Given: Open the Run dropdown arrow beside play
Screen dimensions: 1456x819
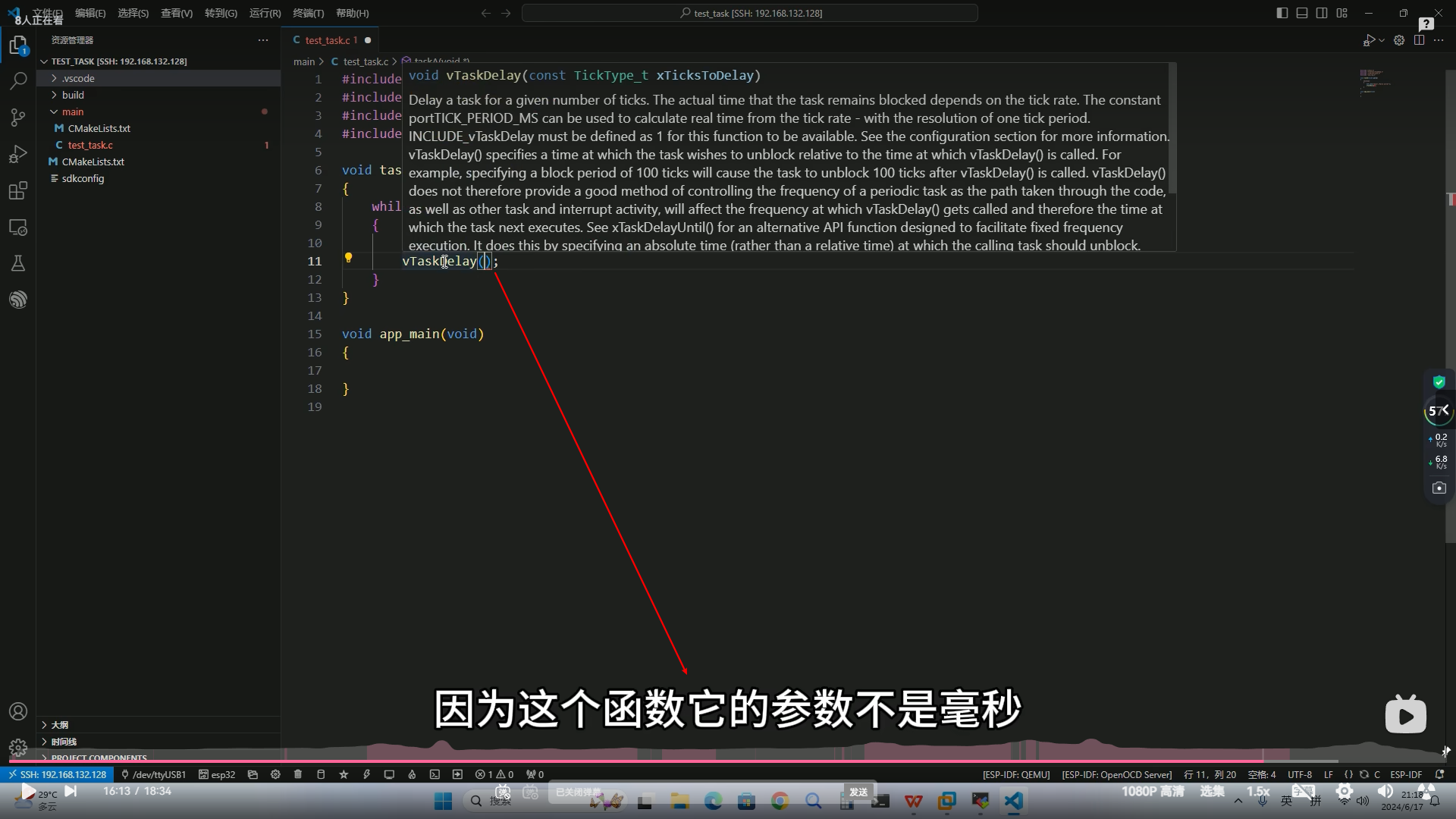Looking at the screenshot, I should click(x=1382, y=40).
